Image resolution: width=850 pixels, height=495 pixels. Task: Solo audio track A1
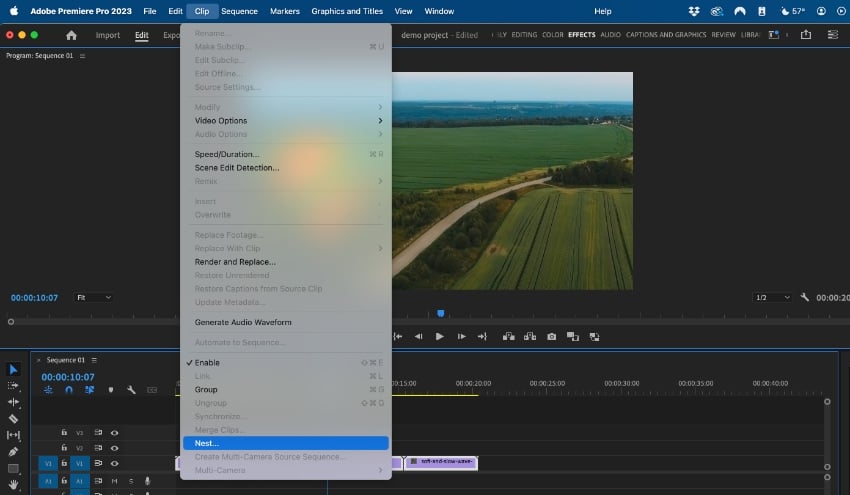(131, 481)
